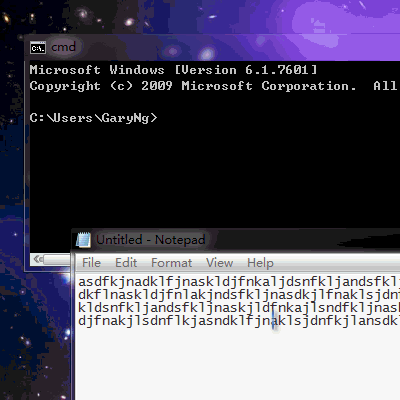Click the empty text area below Notepad's last line

238,364
